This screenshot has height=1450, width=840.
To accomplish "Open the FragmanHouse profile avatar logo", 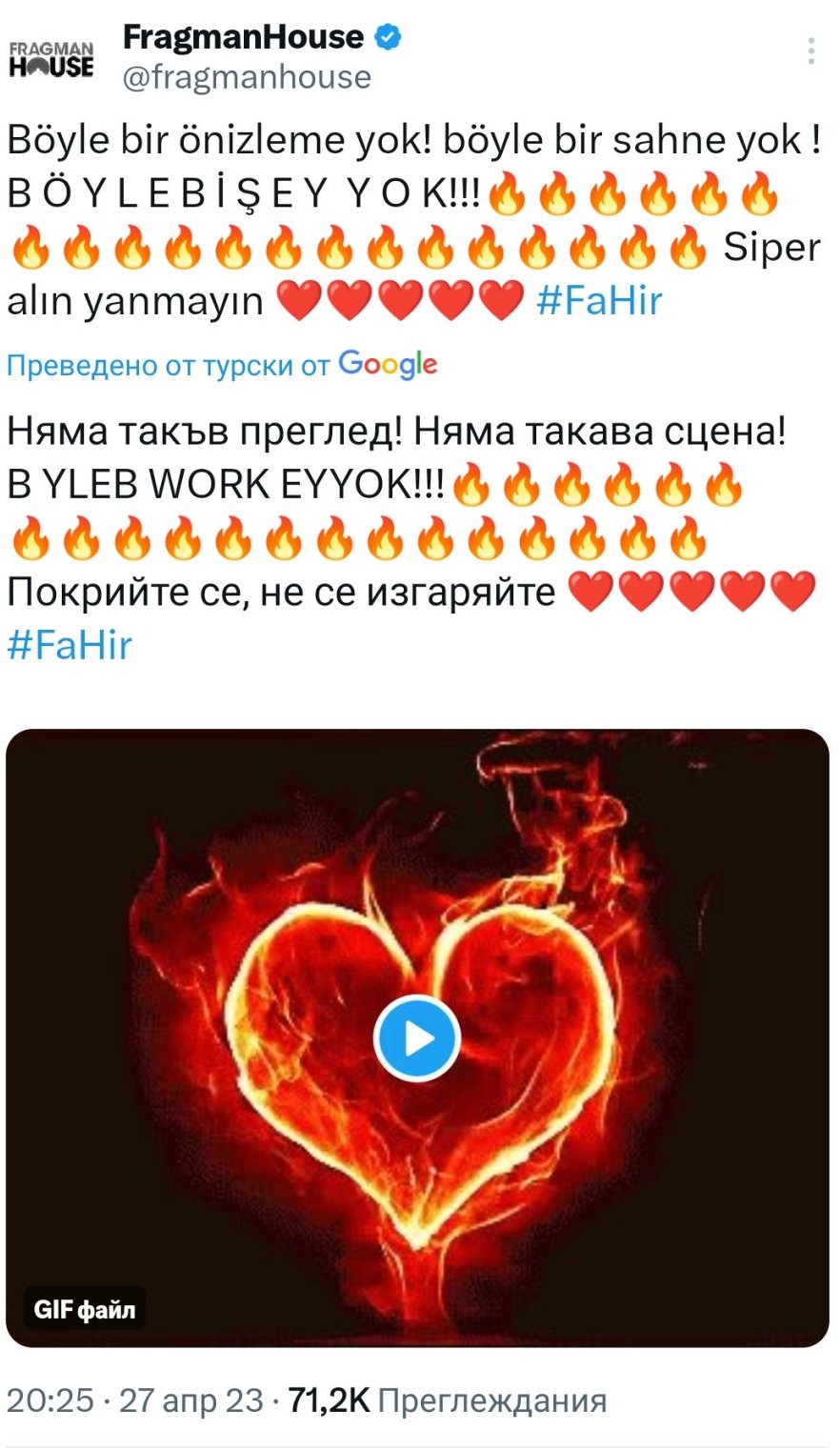I will (51, 59).
